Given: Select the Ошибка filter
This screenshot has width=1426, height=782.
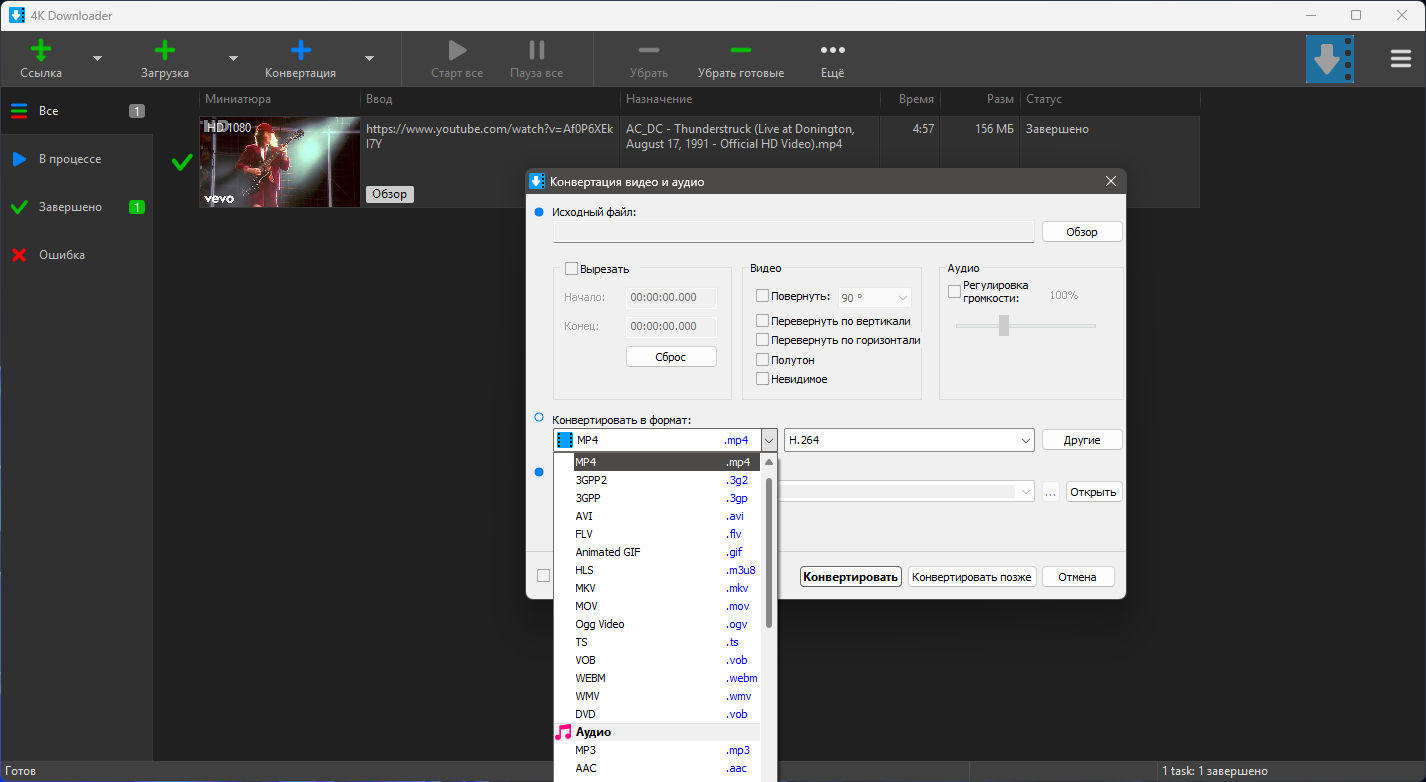Looking at the screenshot, I should [77, 255].
